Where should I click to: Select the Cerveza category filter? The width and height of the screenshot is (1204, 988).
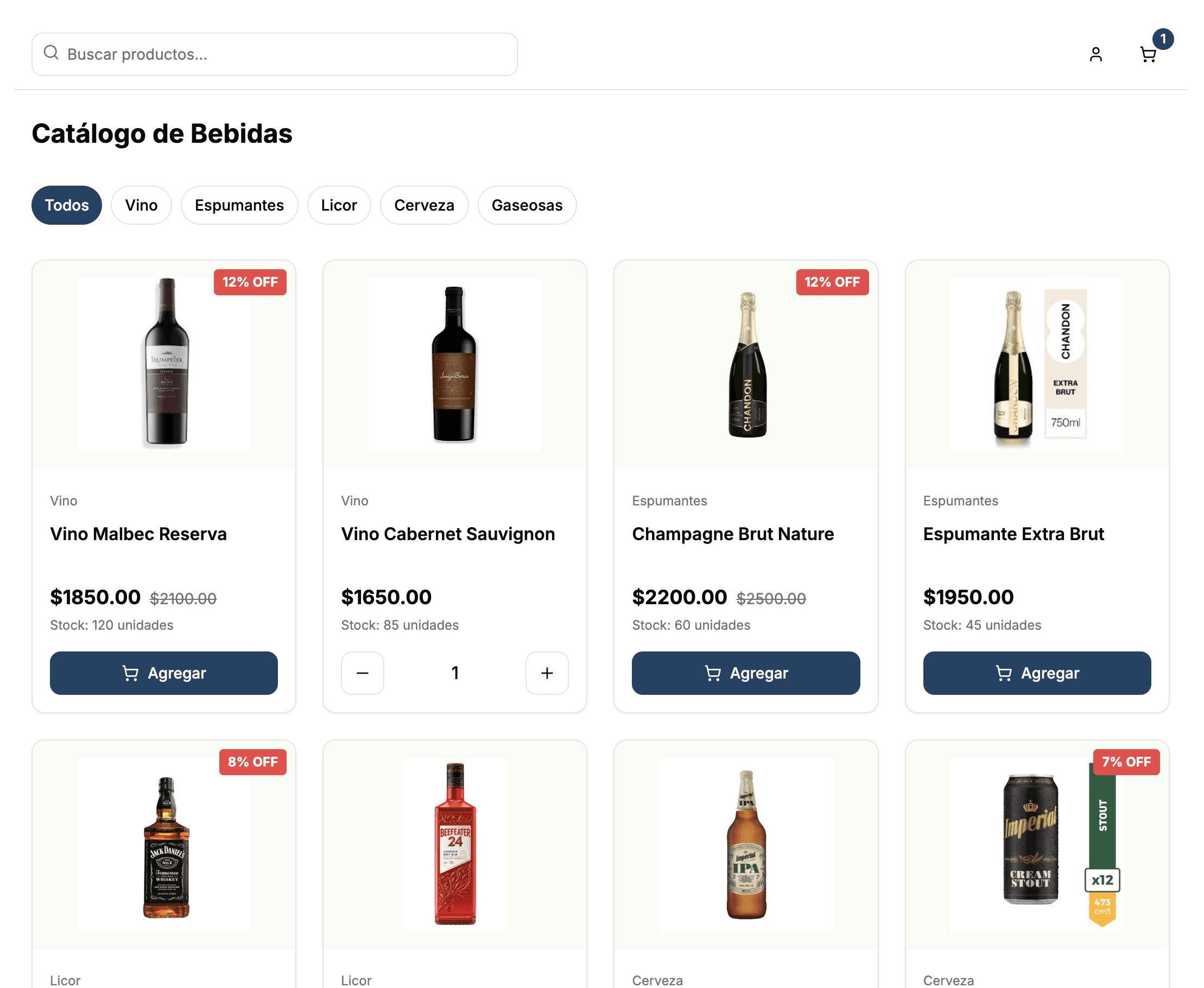[424, 205]
